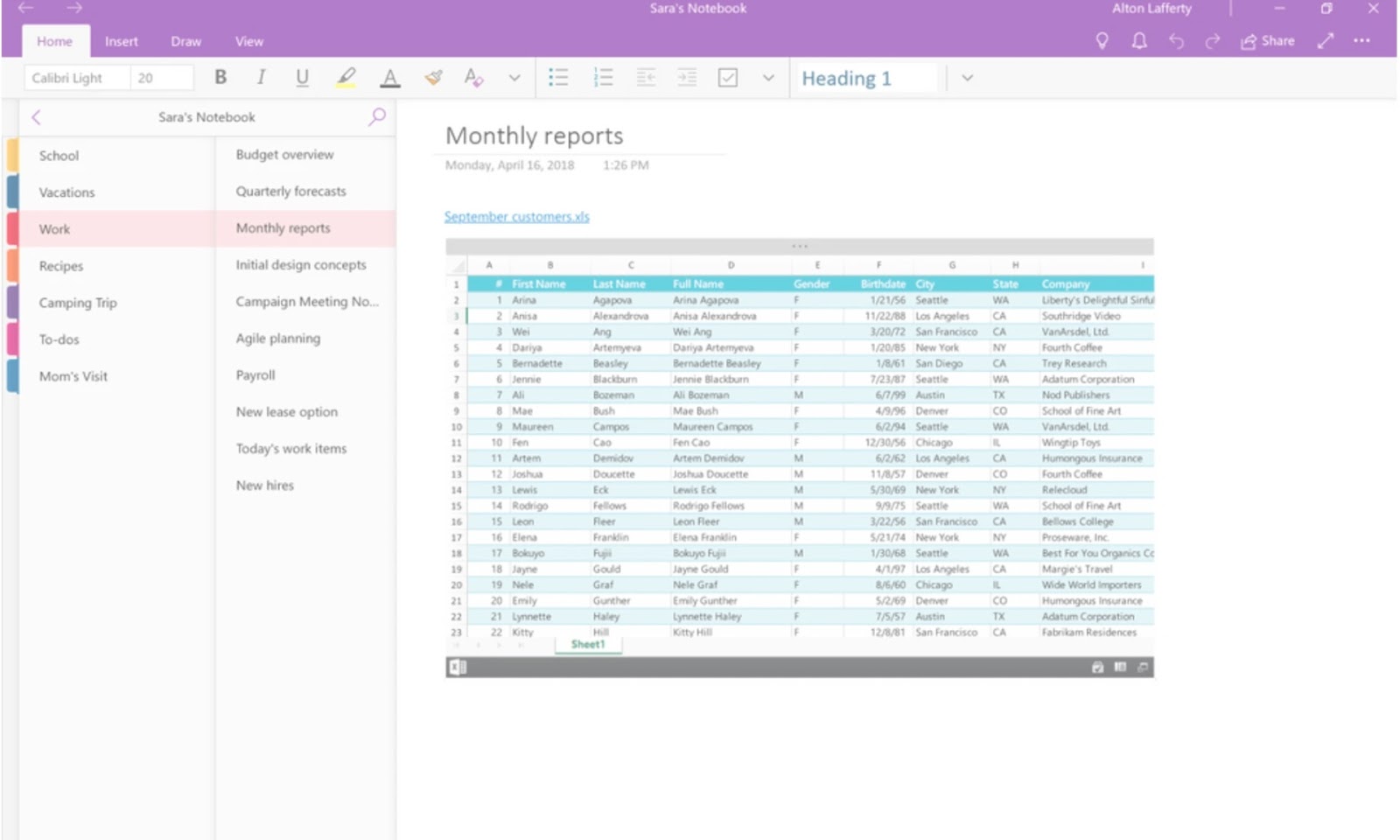Open the Tell Me lightbulb
The image size is (1400, 840).
point(1102,40)
